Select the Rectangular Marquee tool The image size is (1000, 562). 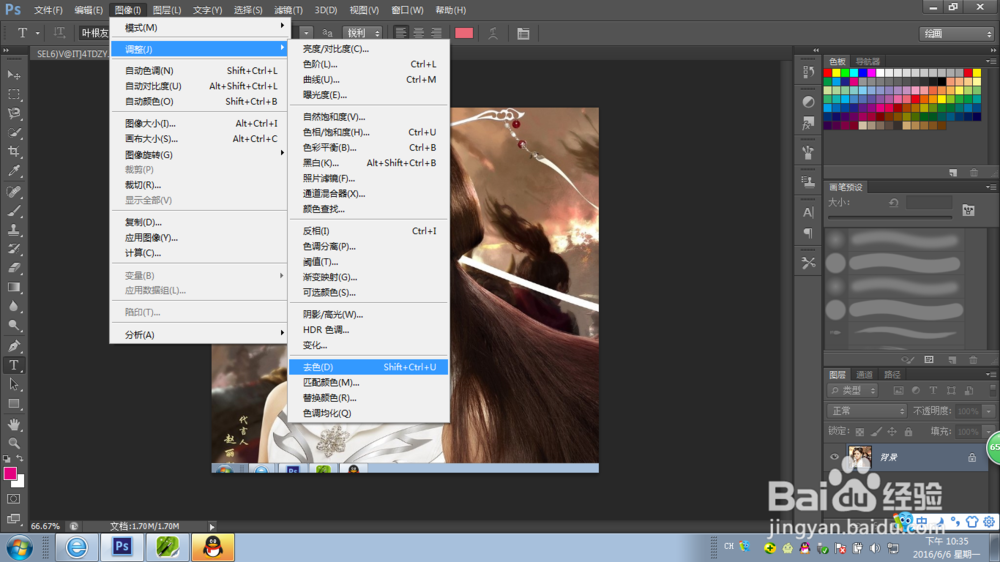[13, 94]
